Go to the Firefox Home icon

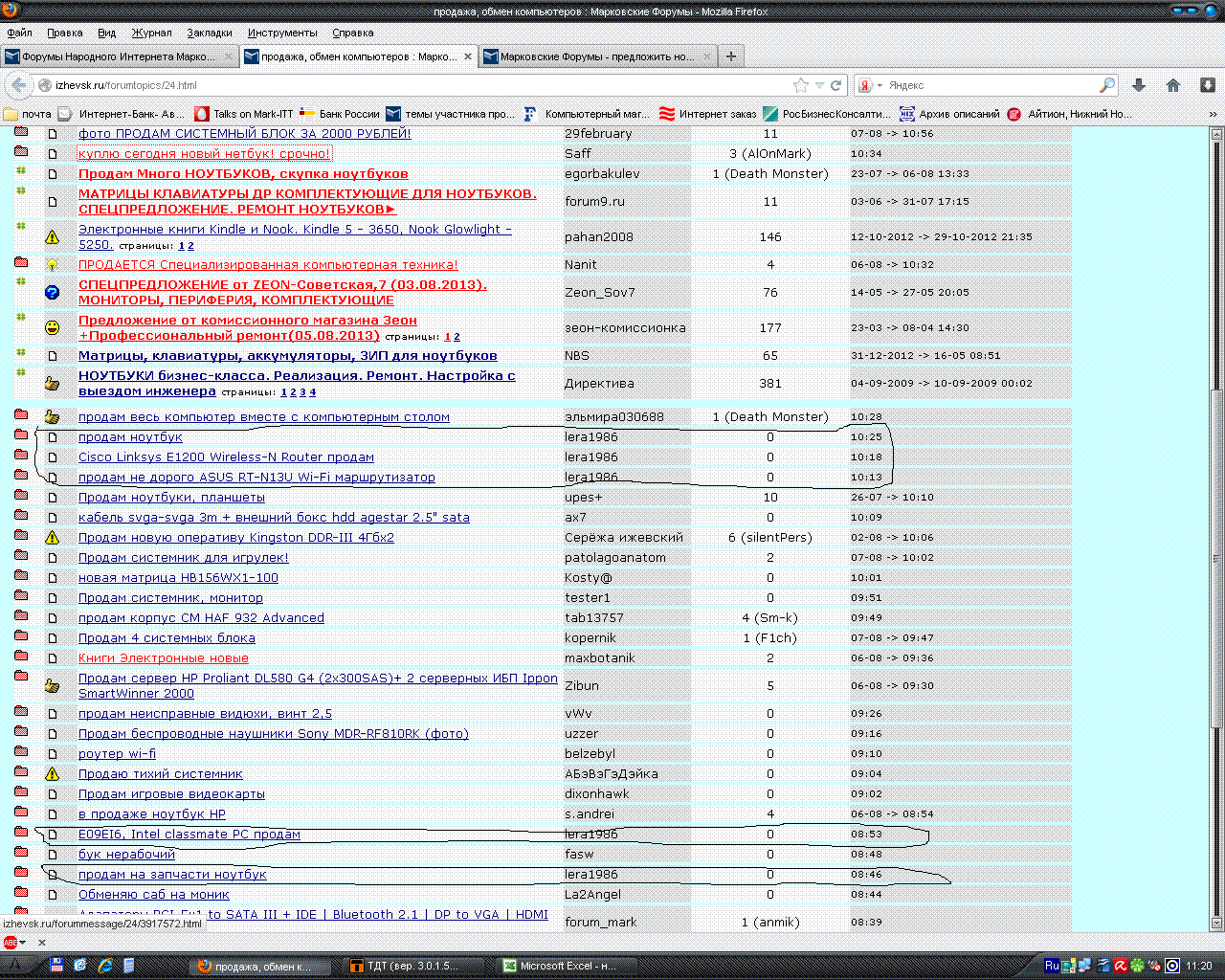(x=1173, y=85)
